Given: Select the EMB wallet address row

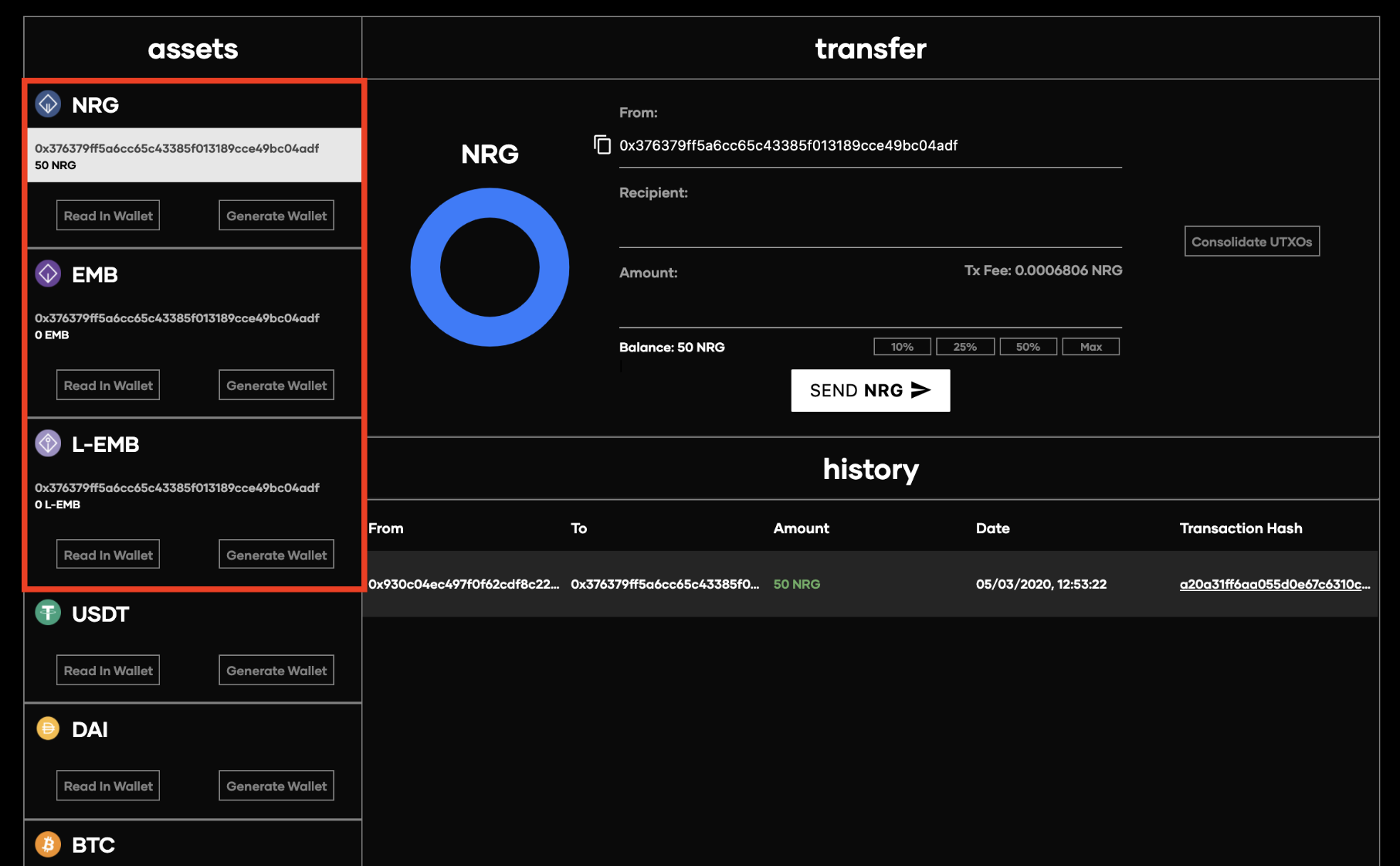Looking at the screenshot, I should click(195, 325).
